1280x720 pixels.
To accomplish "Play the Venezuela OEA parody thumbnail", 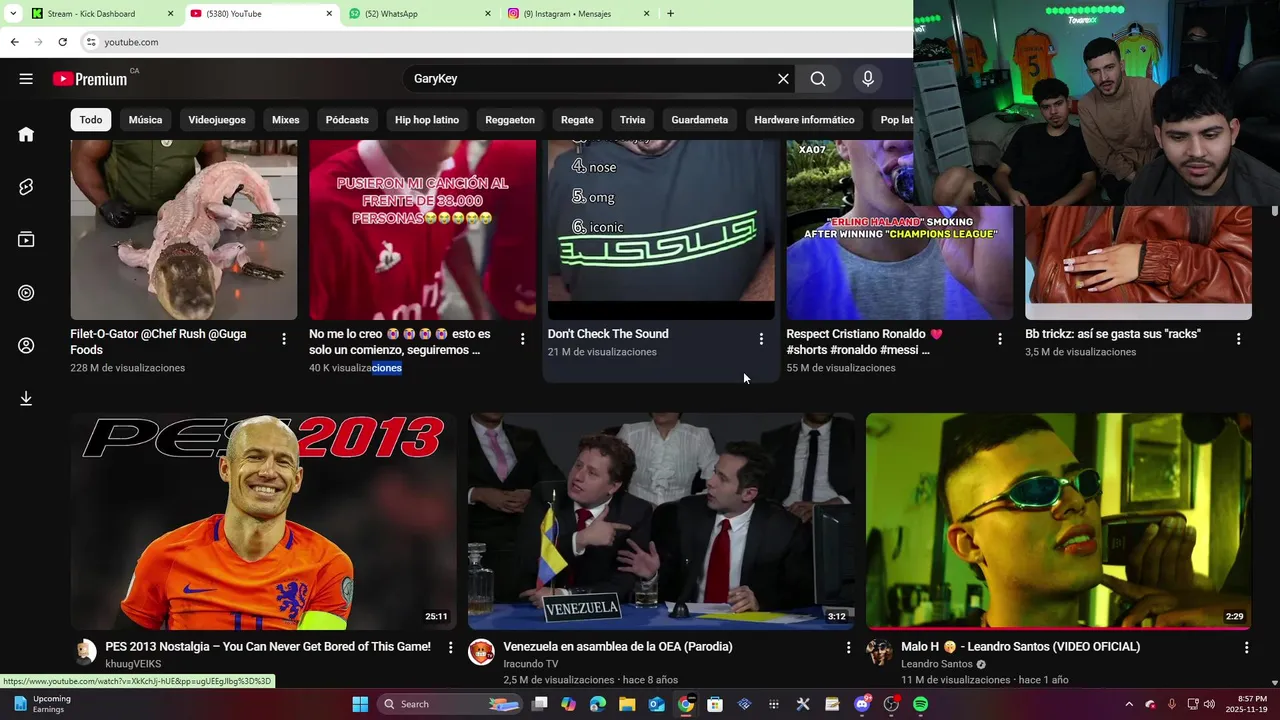I will pyautogui.click(x=661, y=521).
